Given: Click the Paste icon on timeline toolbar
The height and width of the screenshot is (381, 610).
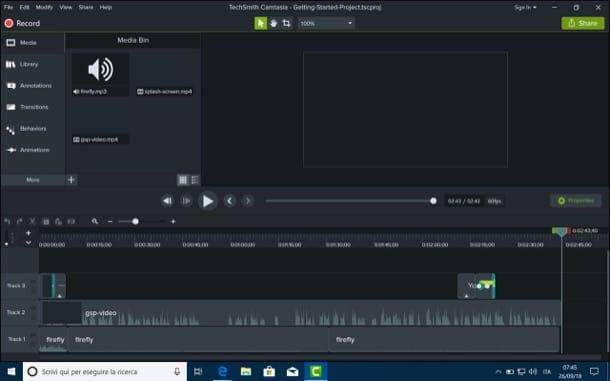Looking at the screenshot, I should pos(58,221).
